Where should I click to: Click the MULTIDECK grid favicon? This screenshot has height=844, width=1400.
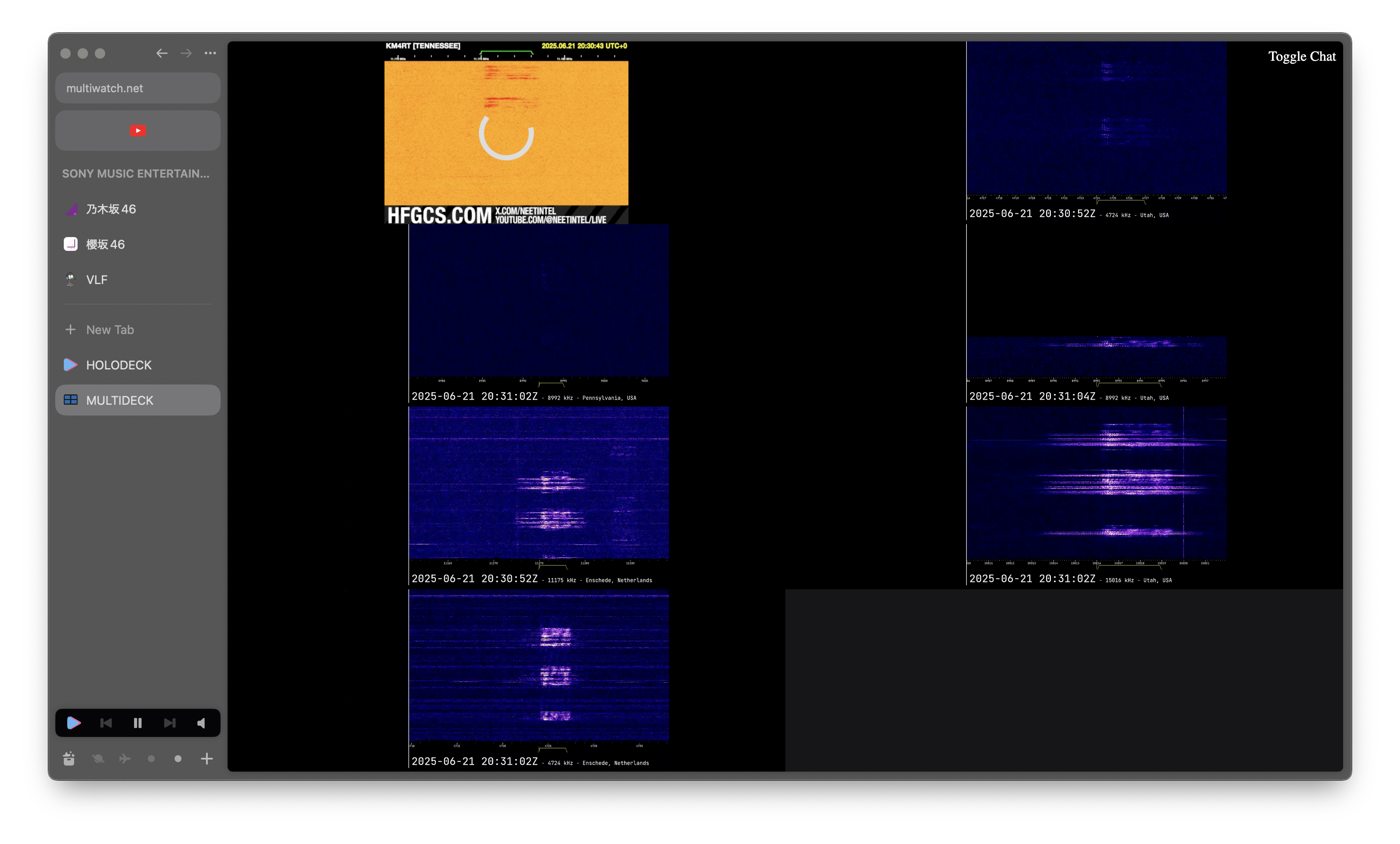[70, 400]
